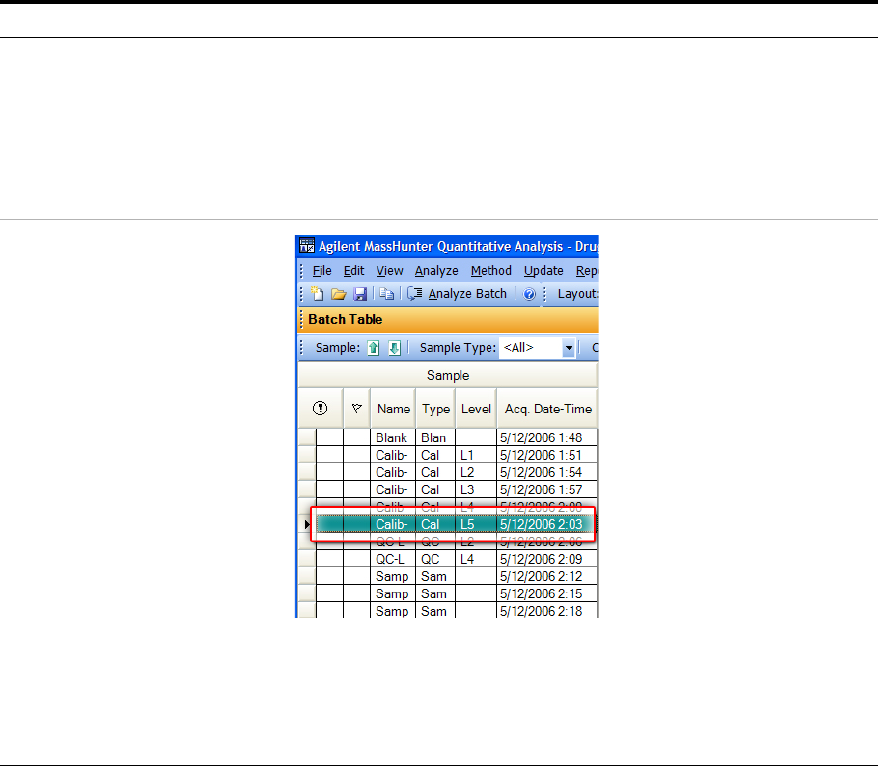Click the QC type cell for L4 row
878x766 pixels.
436,559
